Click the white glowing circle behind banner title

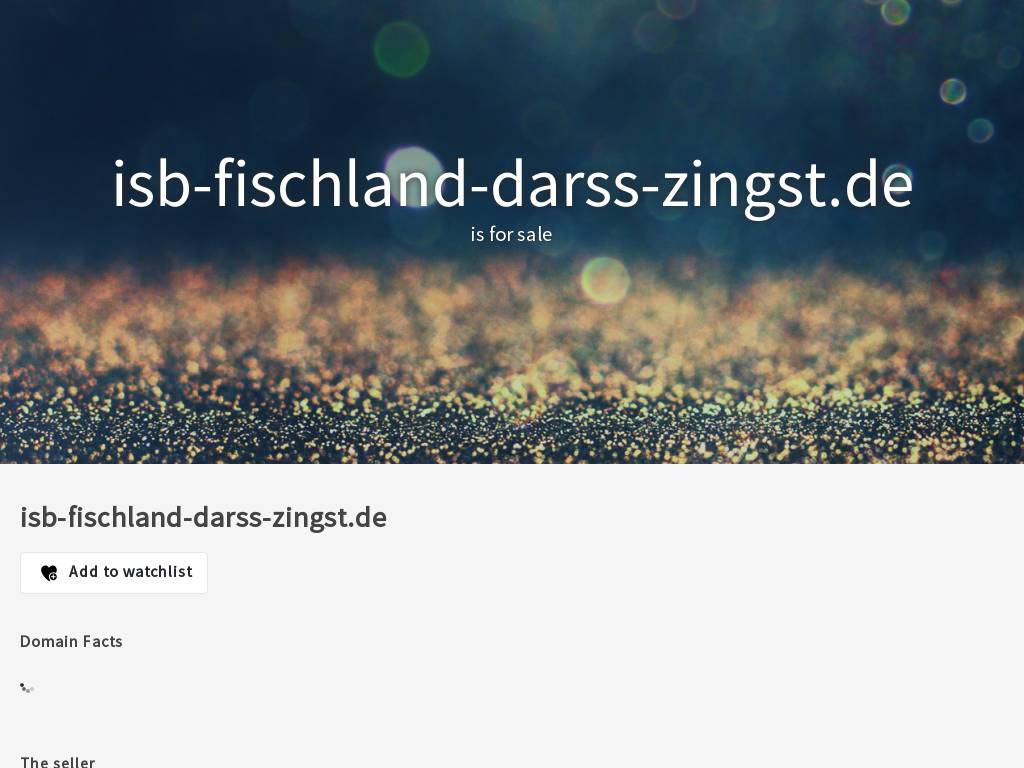tap(414, 176)
